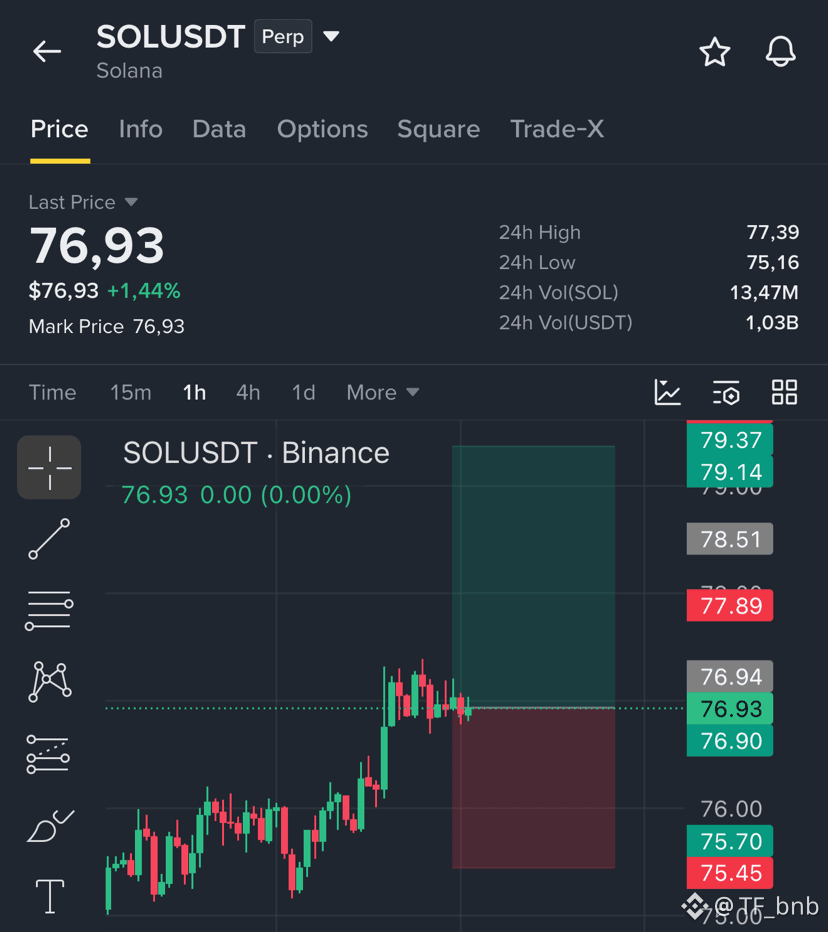Open chart indicators line-graph icon
This screenshot has height=932, width=828.
(668, 392)
